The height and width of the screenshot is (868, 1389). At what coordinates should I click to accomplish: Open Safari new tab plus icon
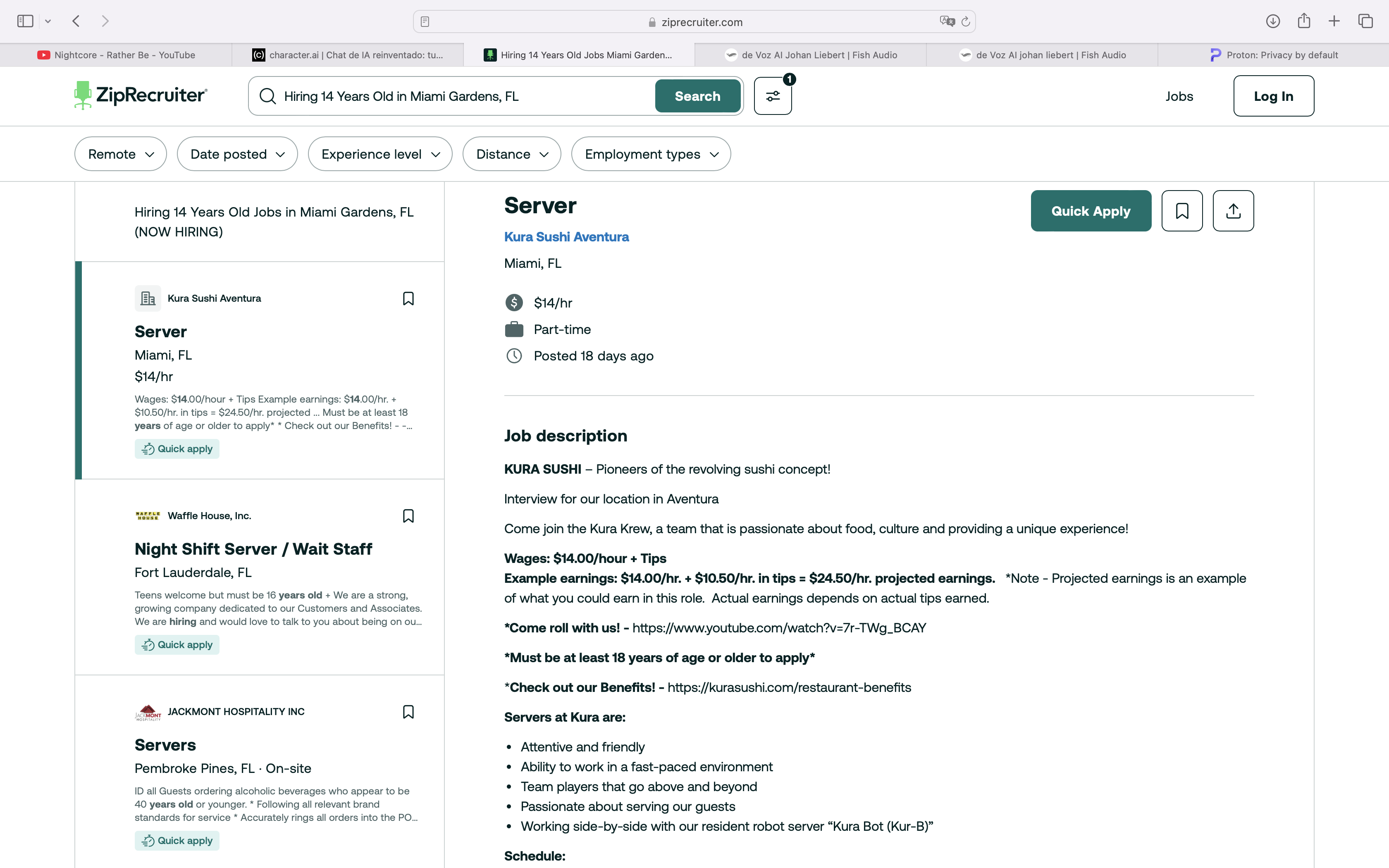[1334, 21]
